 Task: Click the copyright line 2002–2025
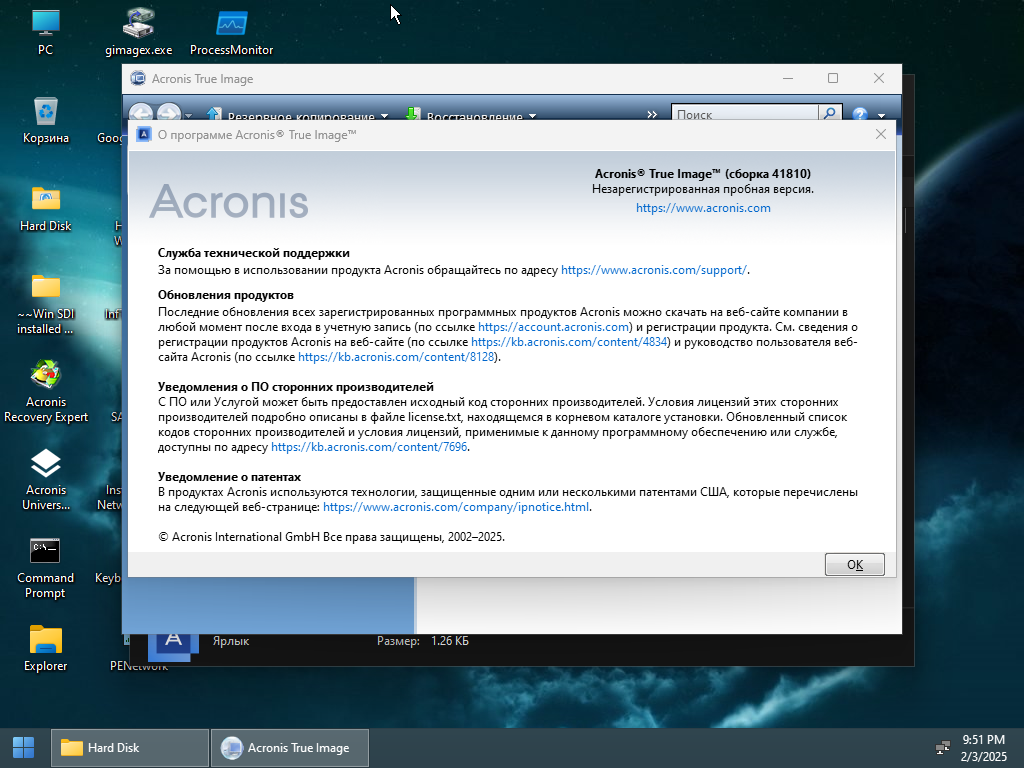[331, 537]
